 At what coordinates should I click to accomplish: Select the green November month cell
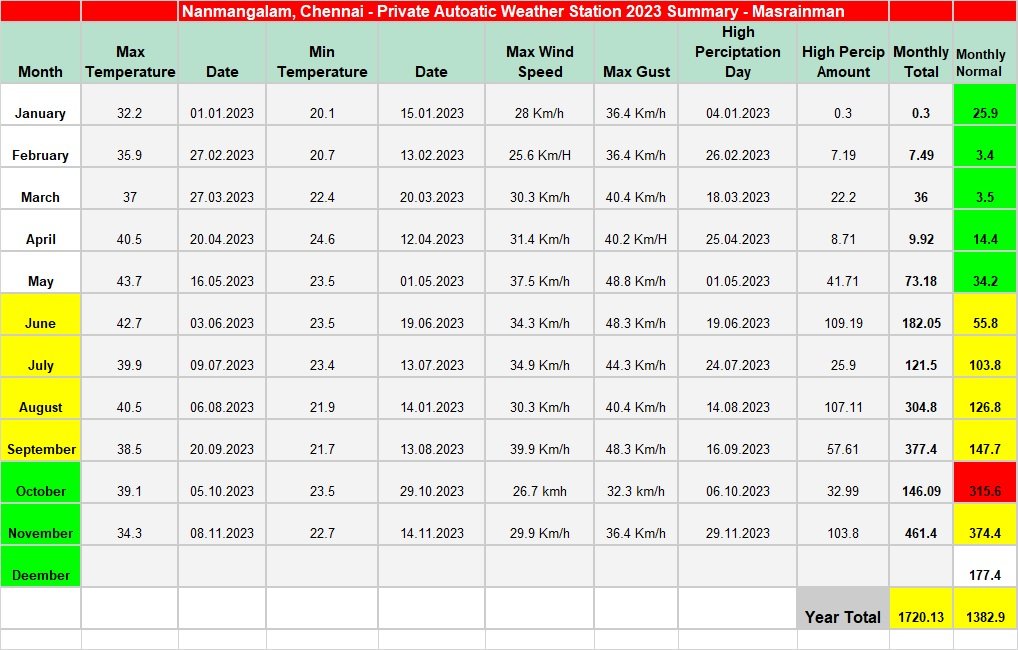tap(40, 524)
